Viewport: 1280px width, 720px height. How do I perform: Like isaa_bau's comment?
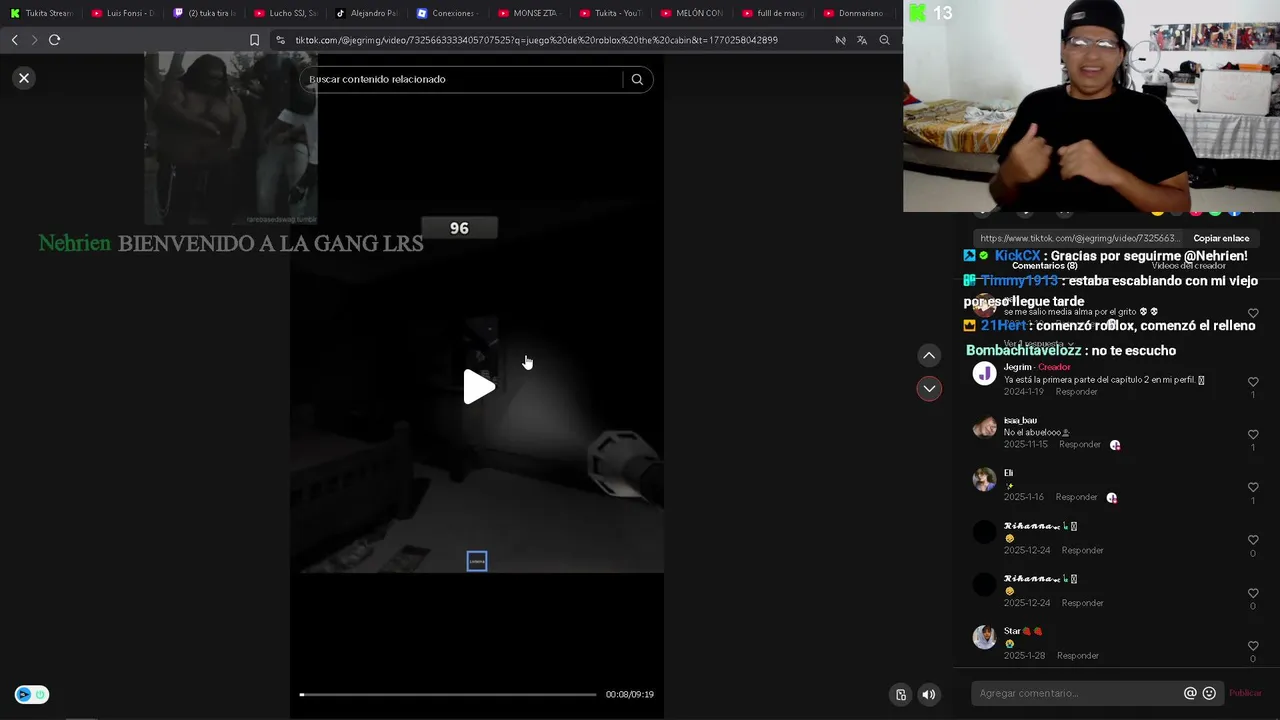click(x=1253, y=435)
